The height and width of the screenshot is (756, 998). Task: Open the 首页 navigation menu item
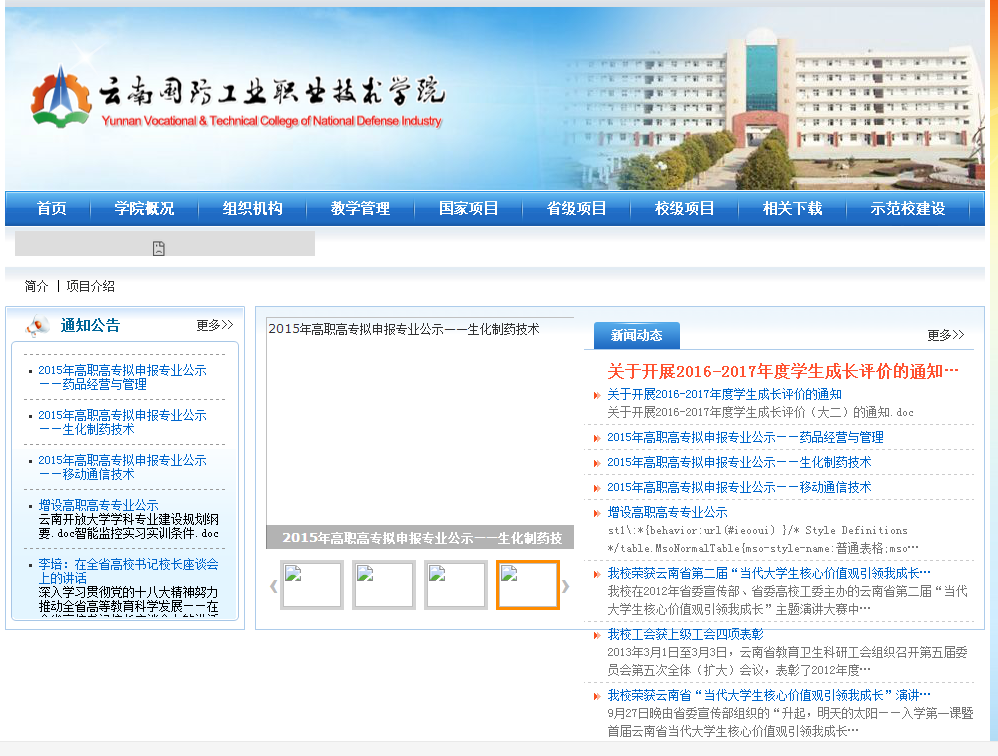51,209
